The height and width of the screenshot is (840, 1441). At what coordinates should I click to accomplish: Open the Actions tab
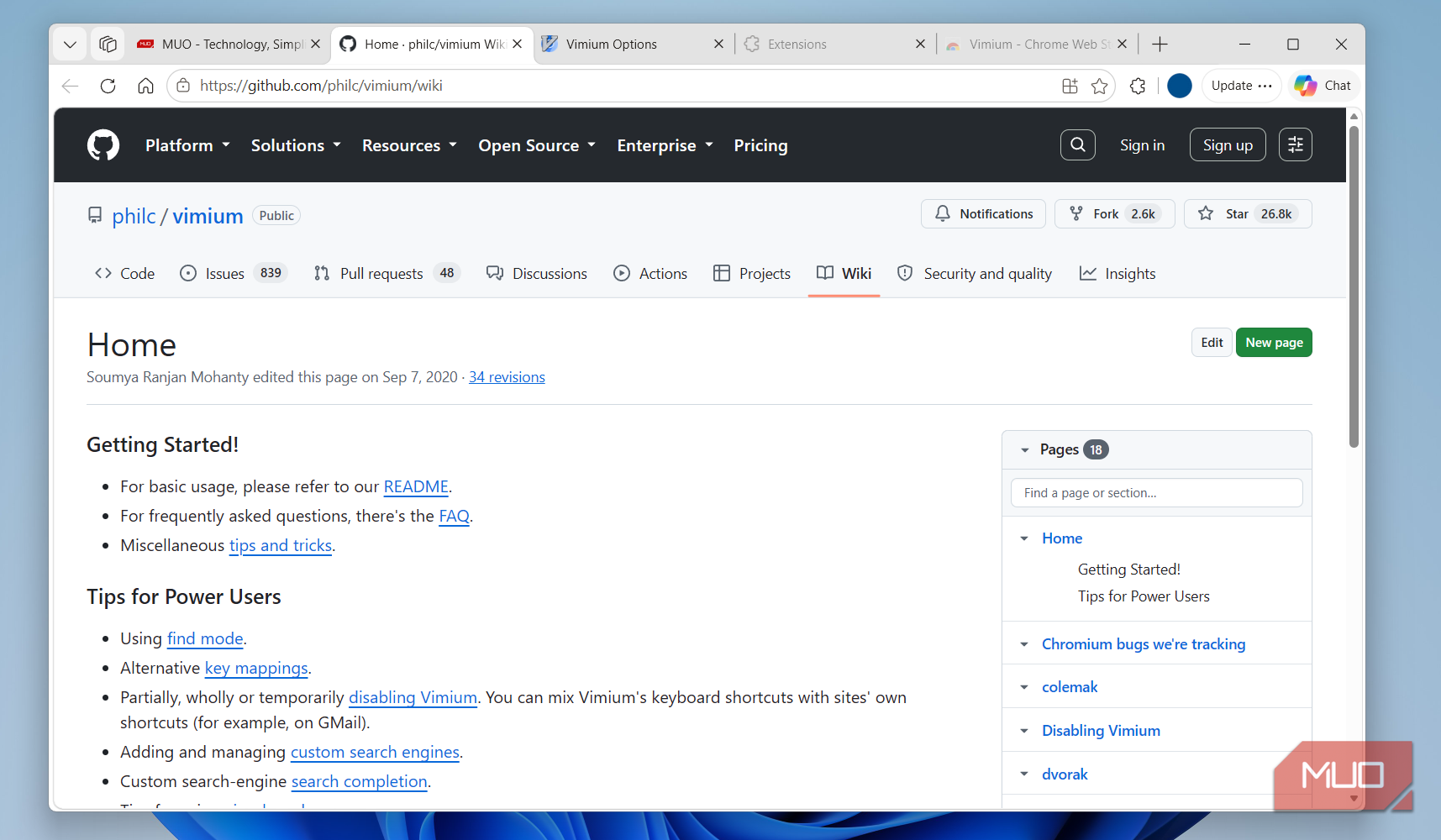[x=650, y=274]
